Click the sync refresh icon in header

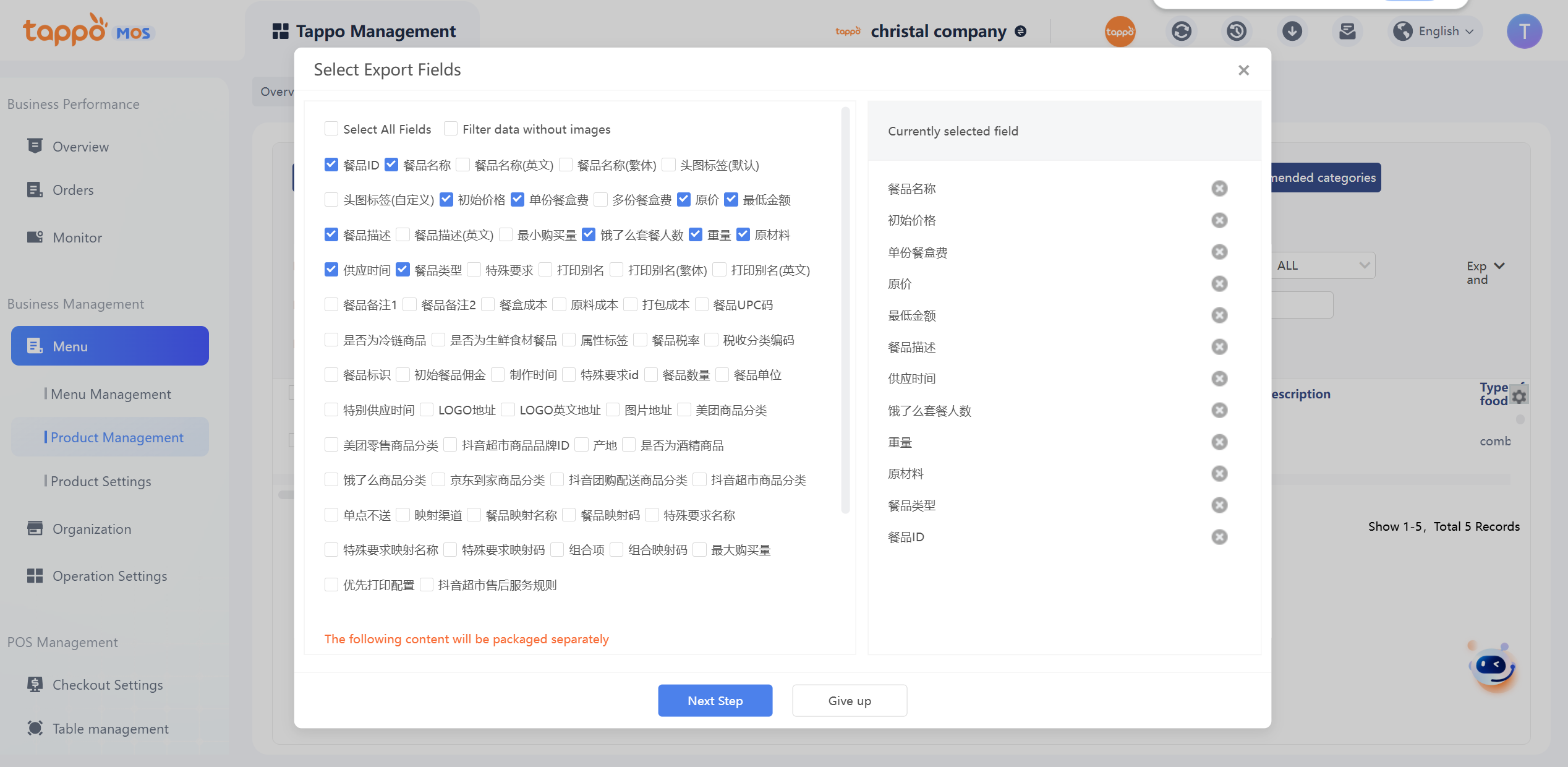coord(1181,31)
